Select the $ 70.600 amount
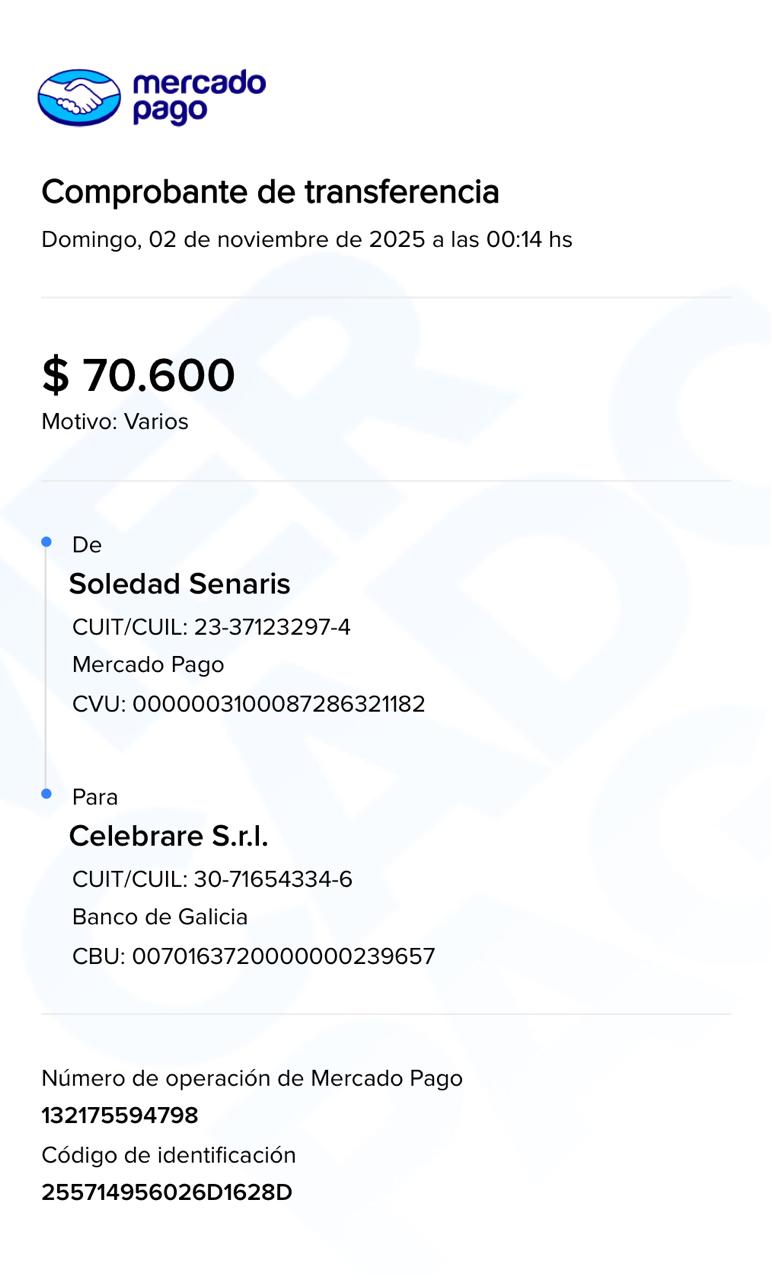772x1280 pixels. (x=138, y=375)
